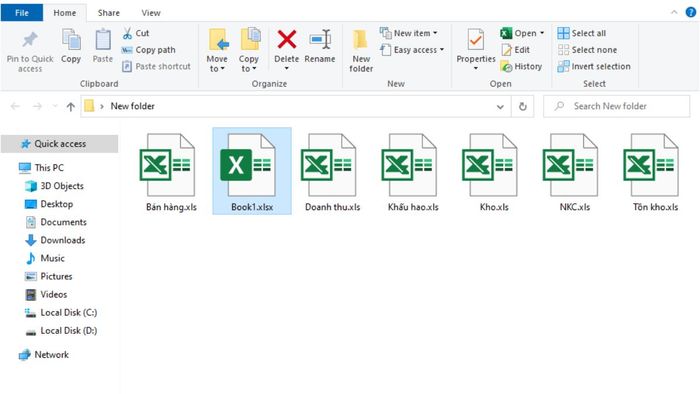The height and width of the screenshot is (394, 700).
Task: Click Invert selection in the ribbon
Action: (594, 66)
